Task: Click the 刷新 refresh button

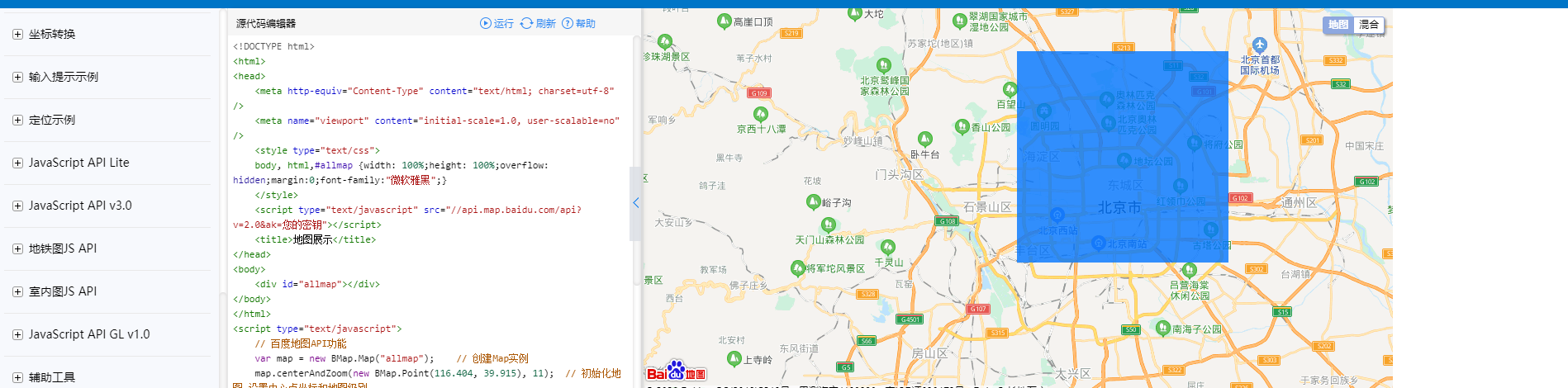Action: tap(538, 23)
